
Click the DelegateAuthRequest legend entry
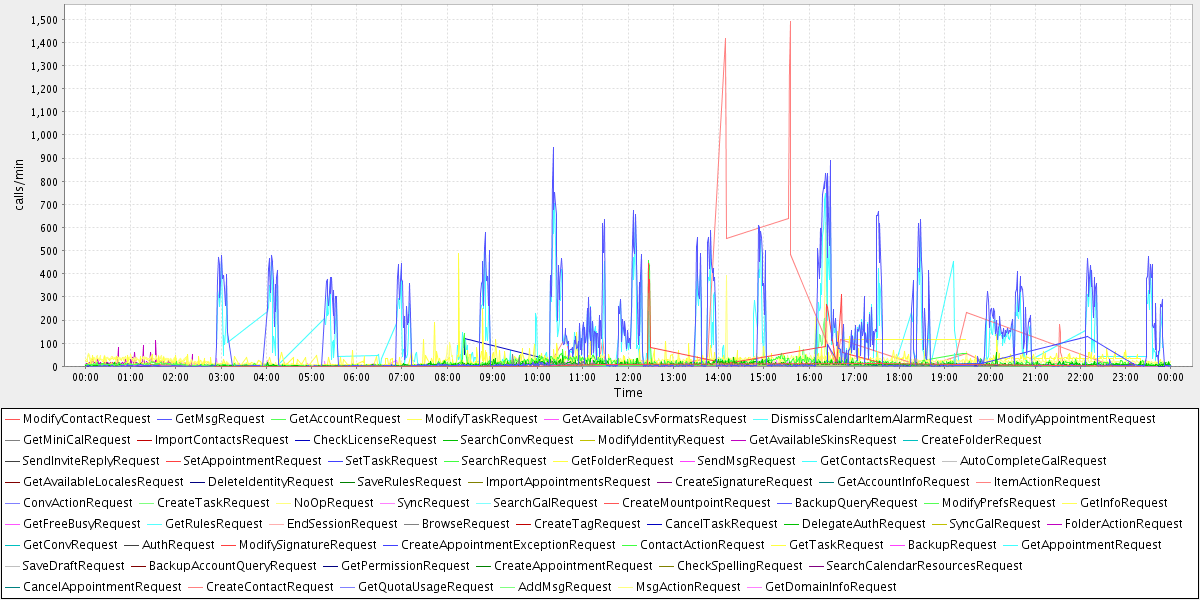pyautogui.click(x=864, y=524)
